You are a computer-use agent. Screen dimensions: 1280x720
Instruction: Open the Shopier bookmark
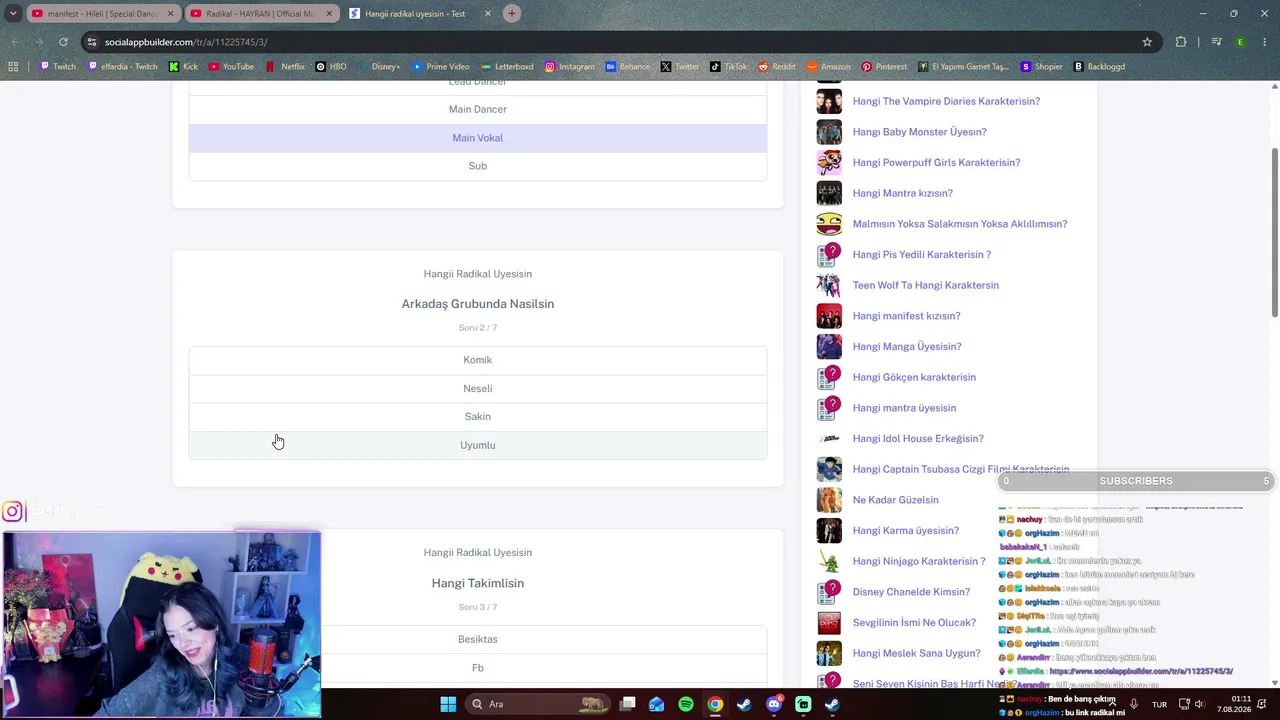[x=1042, y=67]
